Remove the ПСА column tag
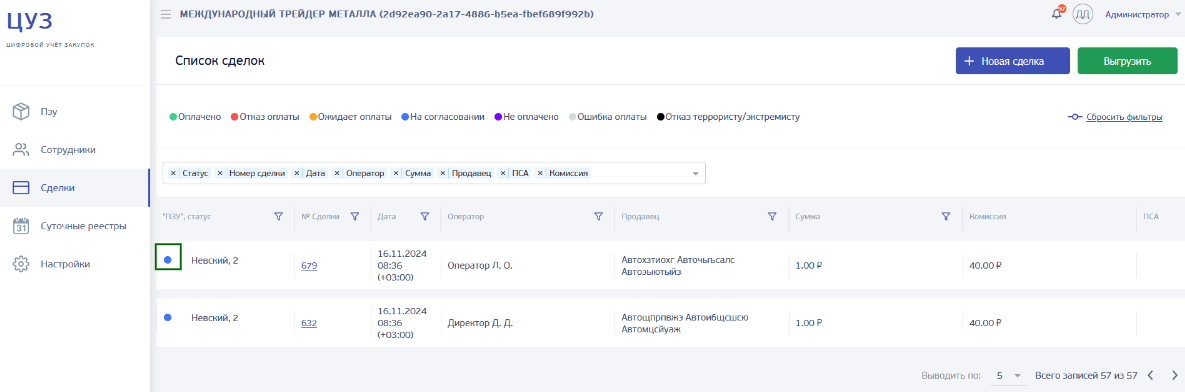 click(x=503, y=174)
